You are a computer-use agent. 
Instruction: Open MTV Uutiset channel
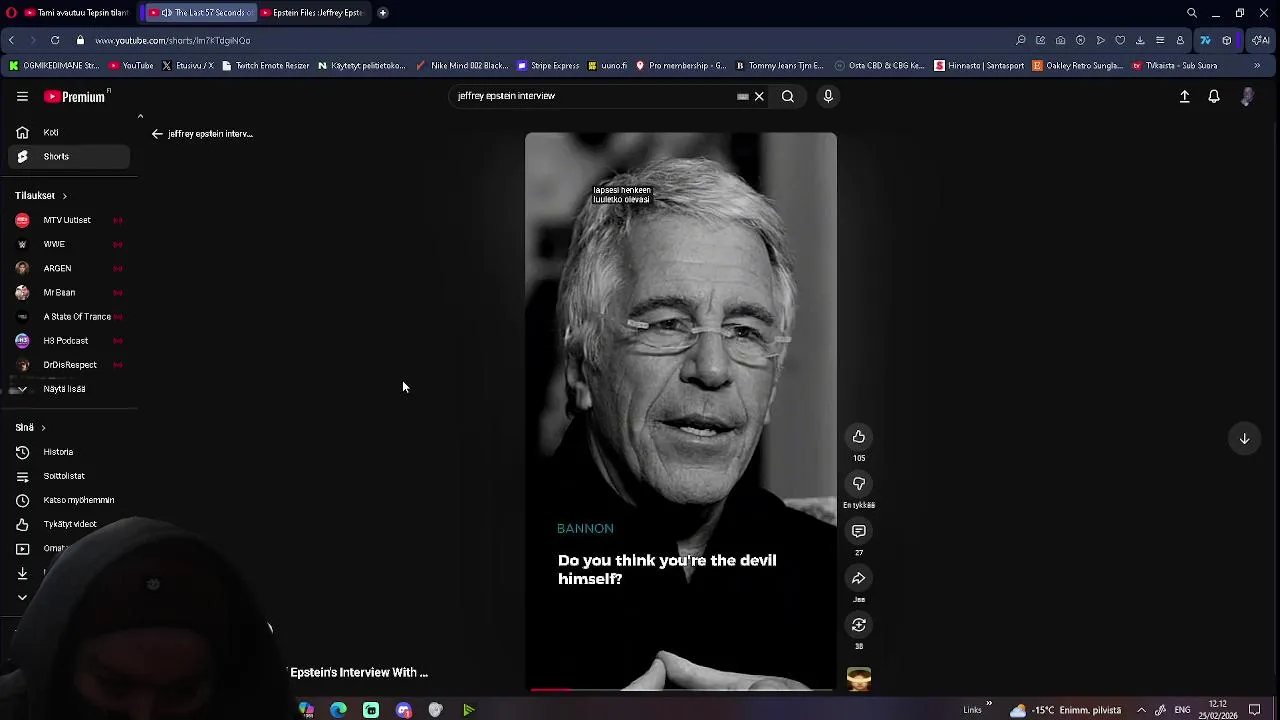(69, 220)
